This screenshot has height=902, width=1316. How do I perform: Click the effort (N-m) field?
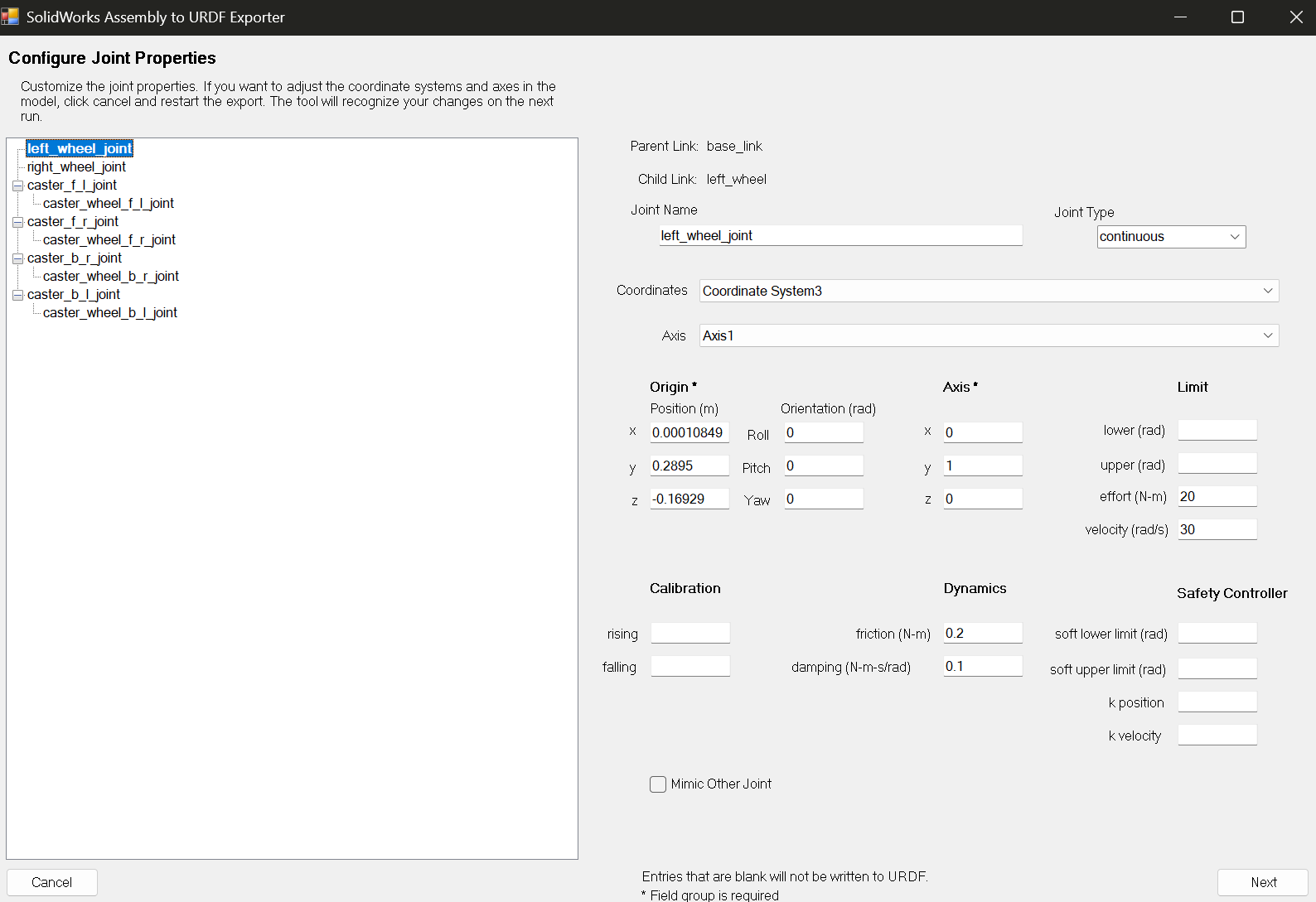point(1217,496)
